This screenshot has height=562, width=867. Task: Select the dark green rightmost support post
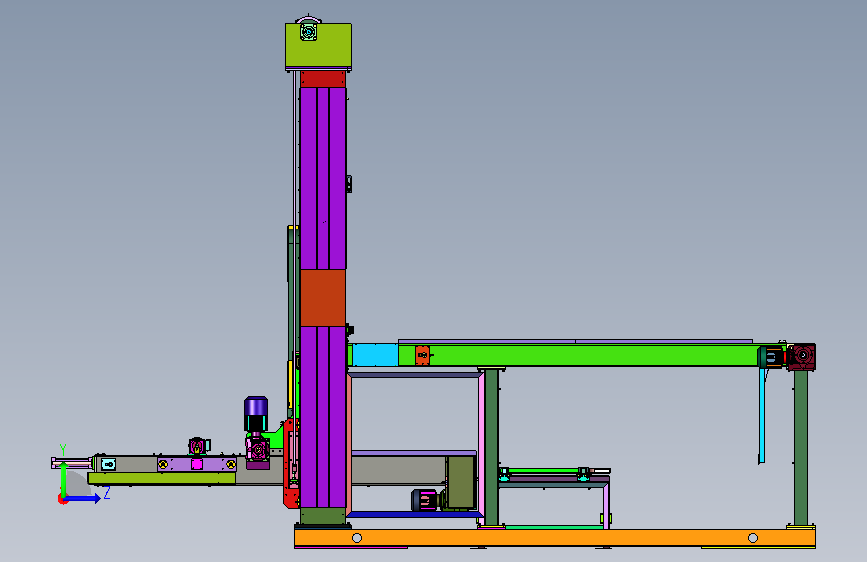click(801, 448)
